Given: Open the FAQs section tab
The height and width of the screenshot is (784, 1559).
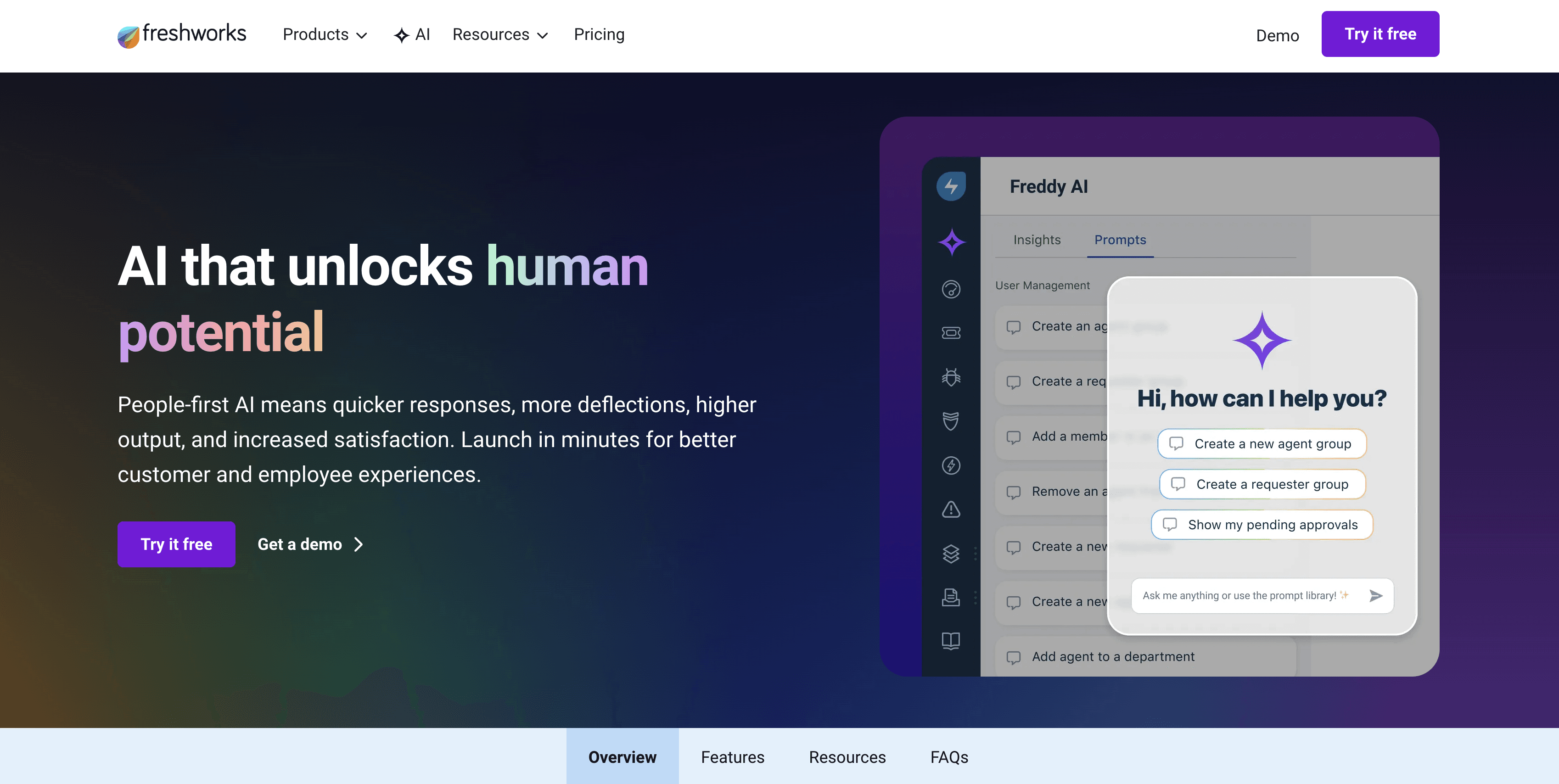Looking at the screenshot, I should (949, 757).
